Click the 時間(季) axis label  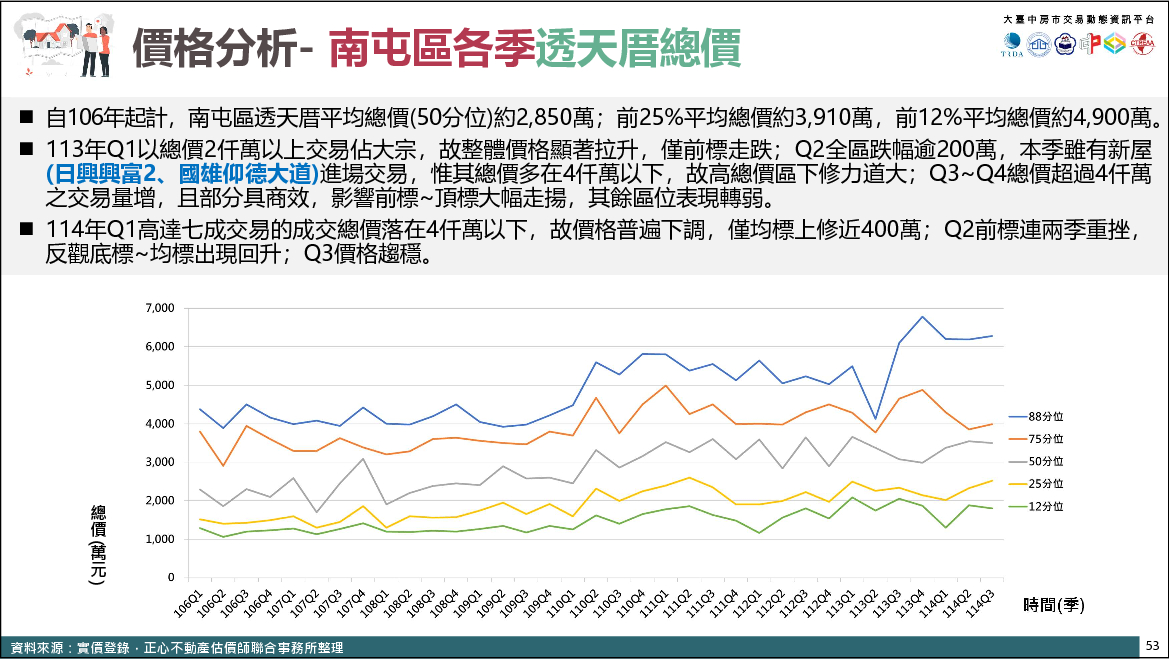(x=1053, y=604)
